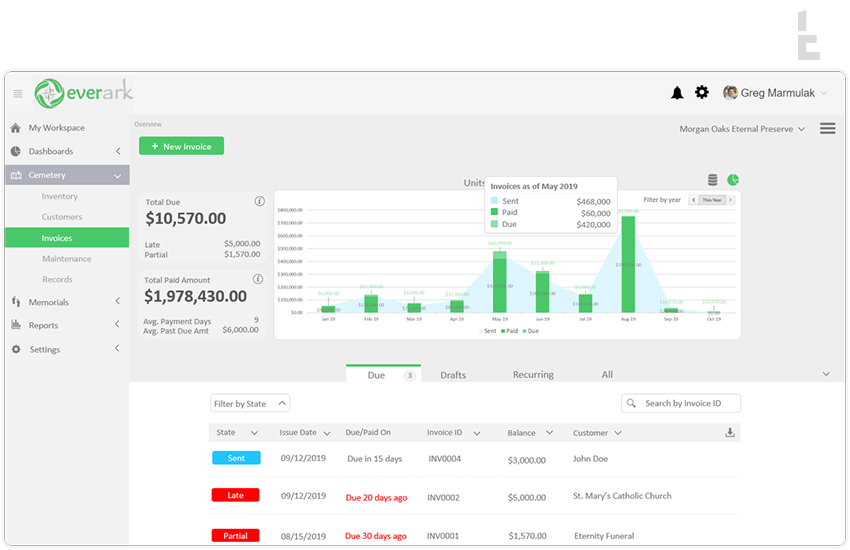Go to previous year in filter
Viewport: 850px width, 550px height.
point(692,200)
